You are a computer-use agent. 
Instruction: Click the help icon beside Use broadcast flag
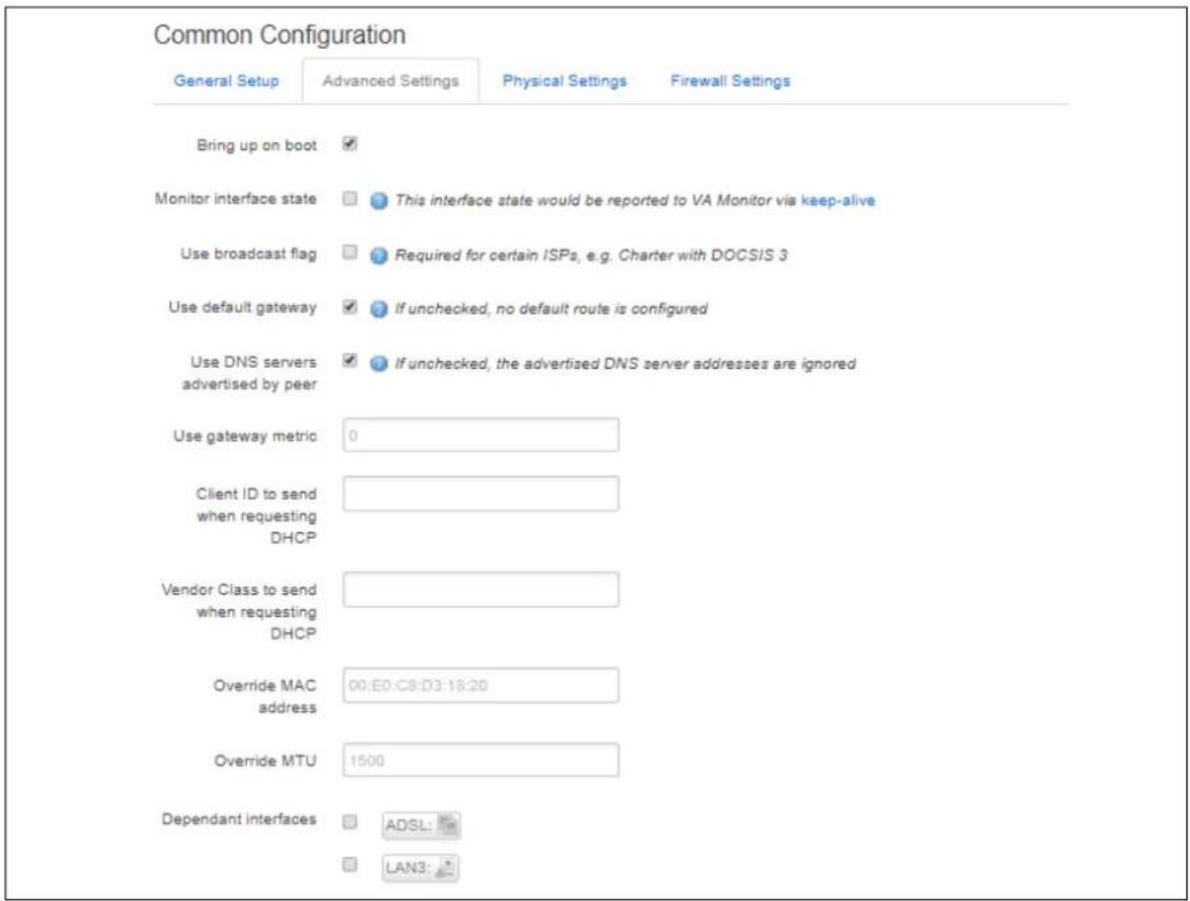379,256
